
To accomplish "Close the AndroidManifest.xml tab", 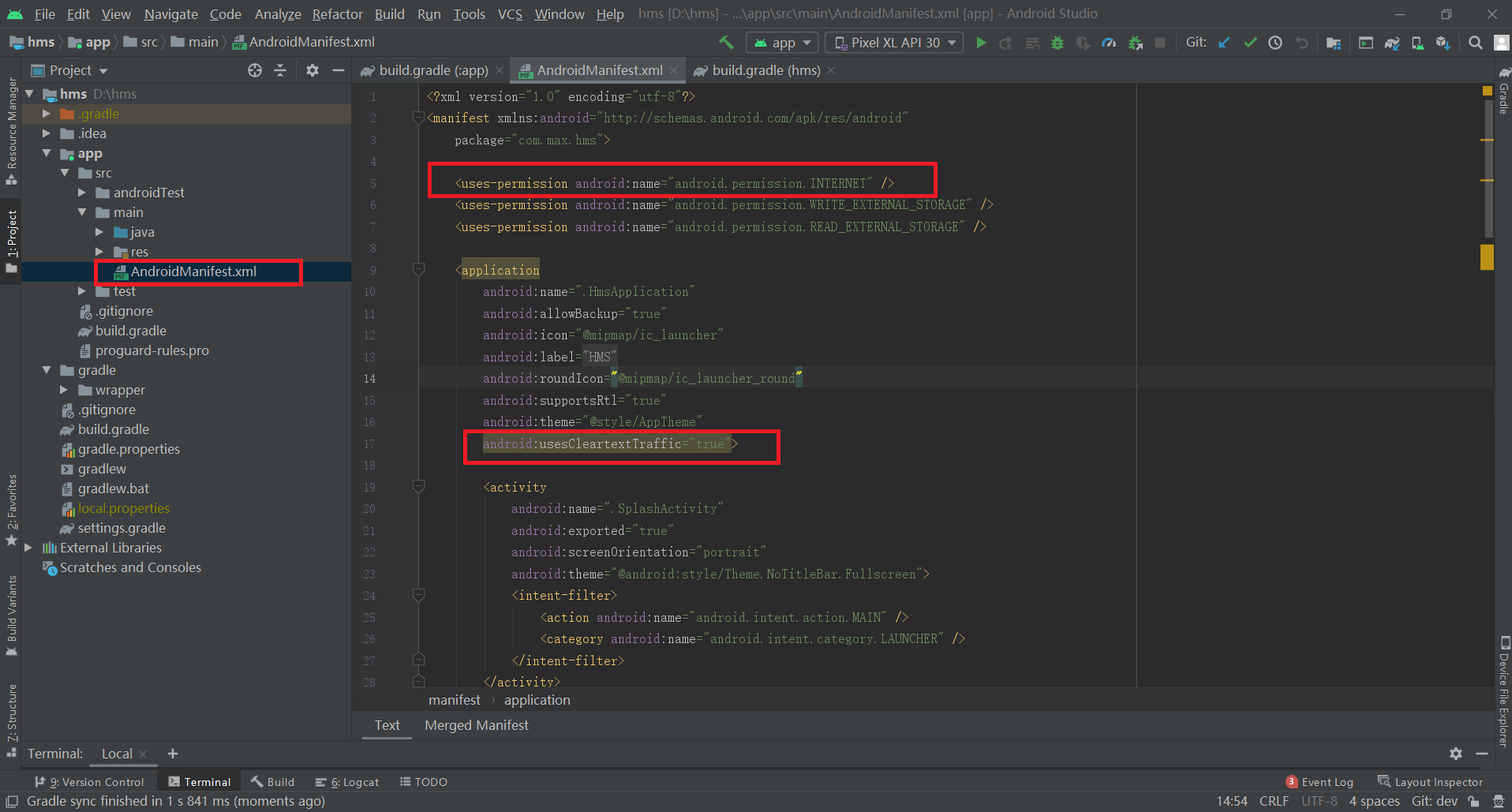I will tap(674, 70).
